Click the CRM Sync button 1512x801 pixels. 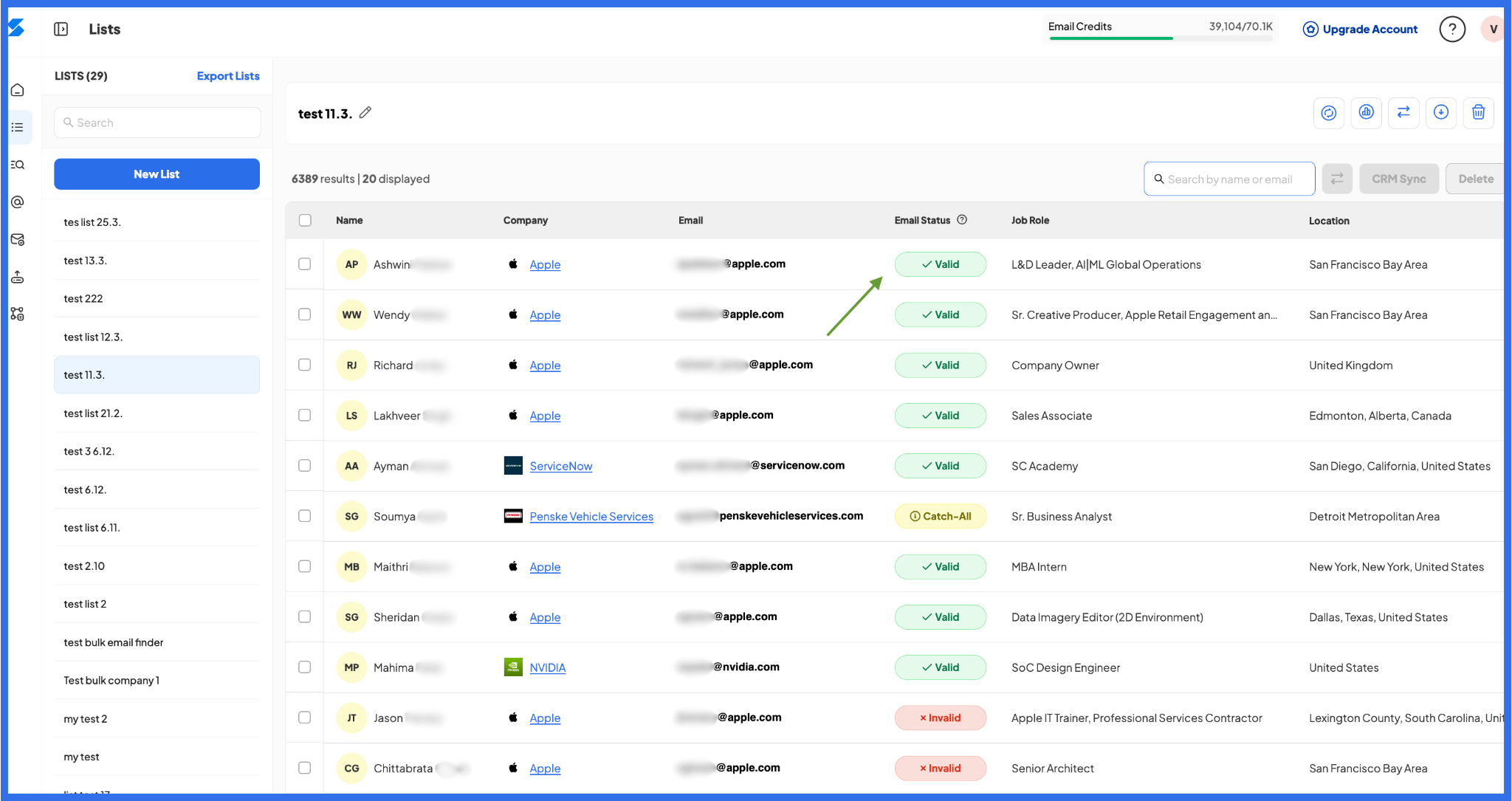click(1398, 179)
